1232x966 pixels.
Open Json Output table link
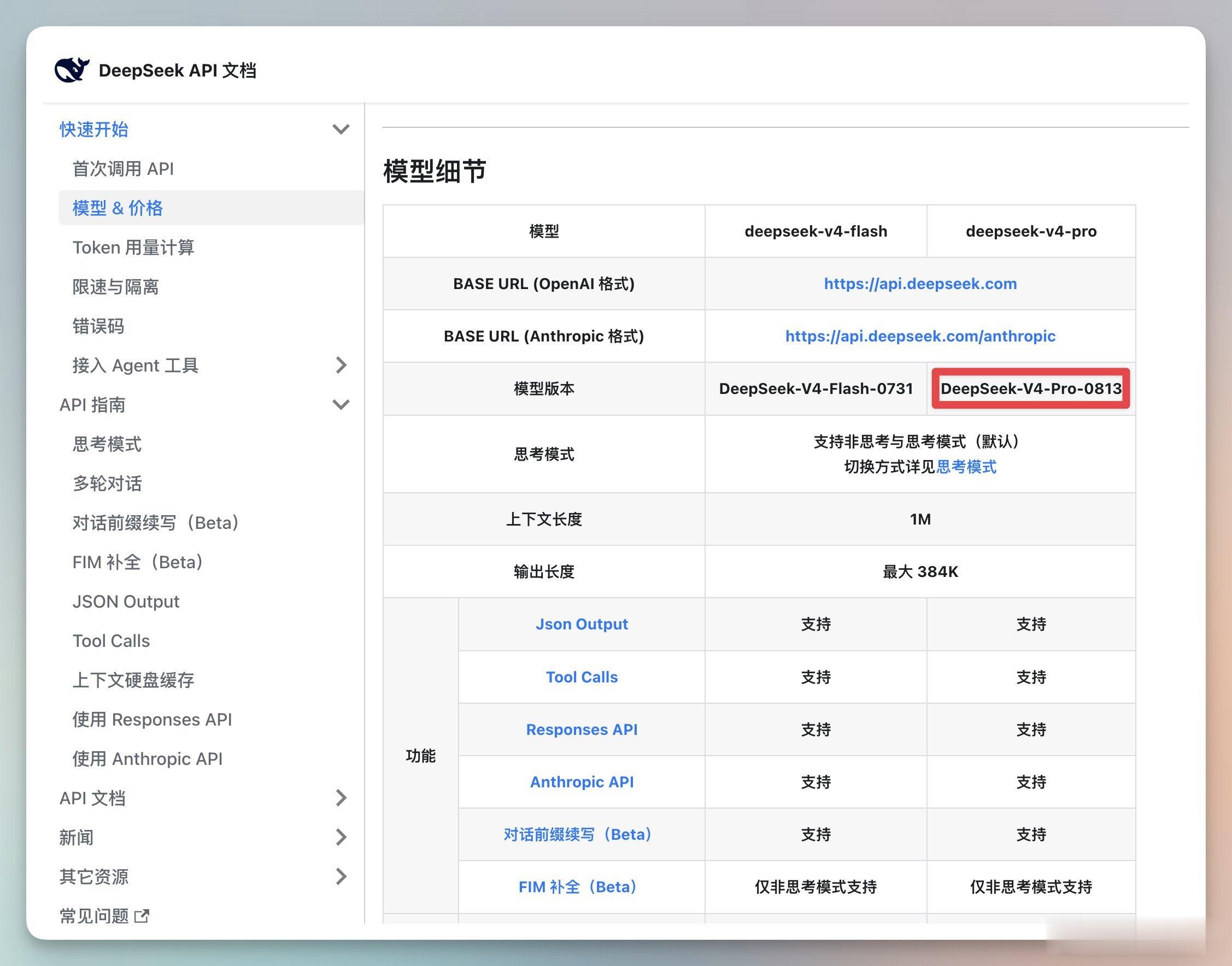tap(582, 624)
